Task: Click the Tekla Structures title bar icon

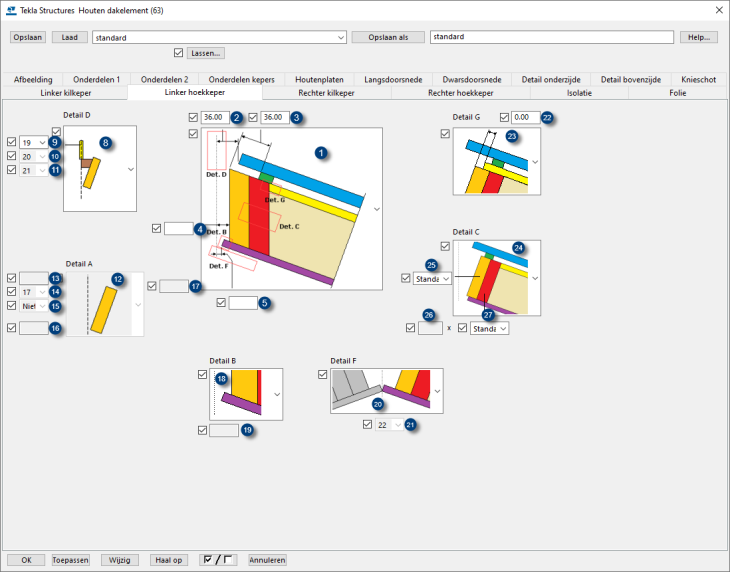Action: click(x=11, y=10)
